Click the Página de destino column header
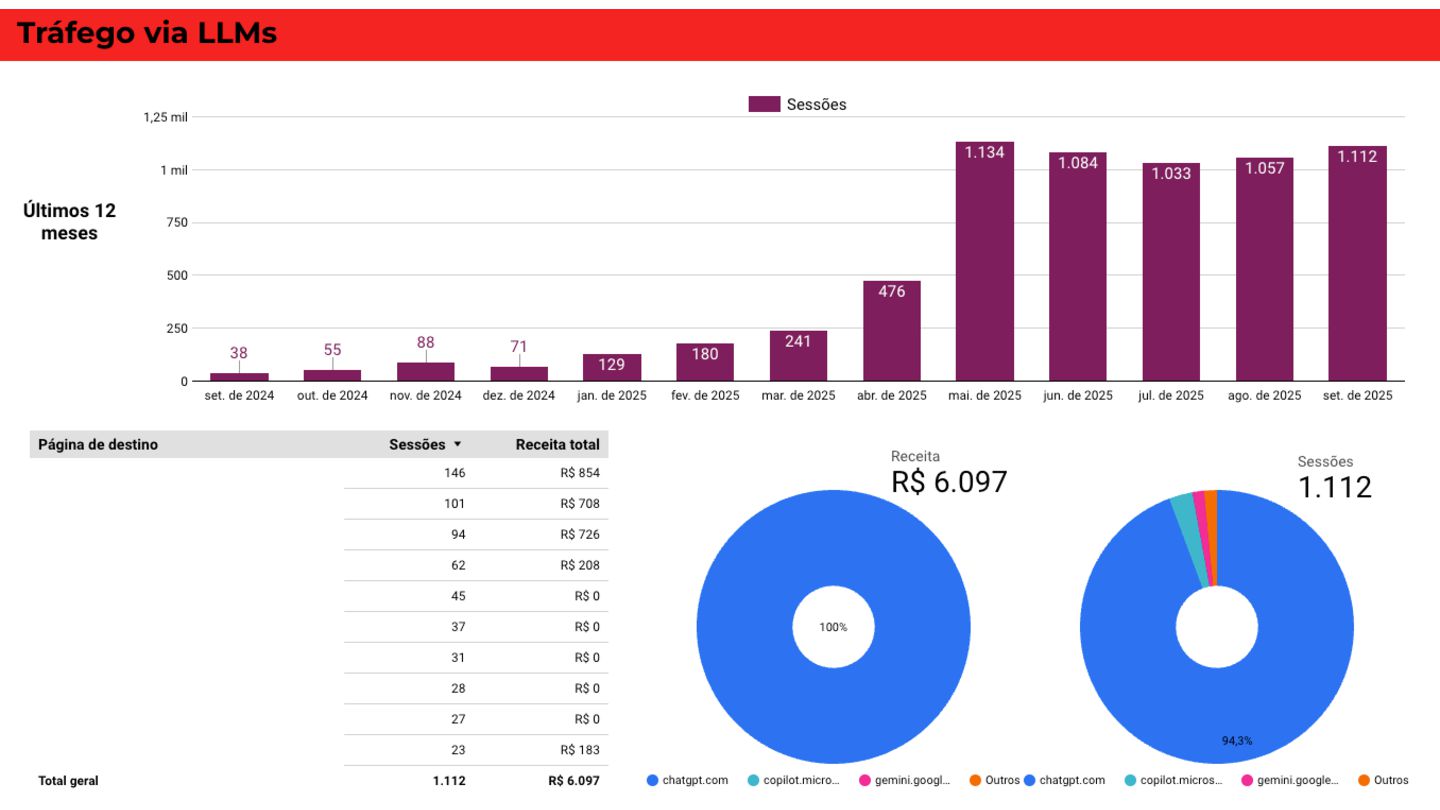1440x810 pixels. pos(98,445)
